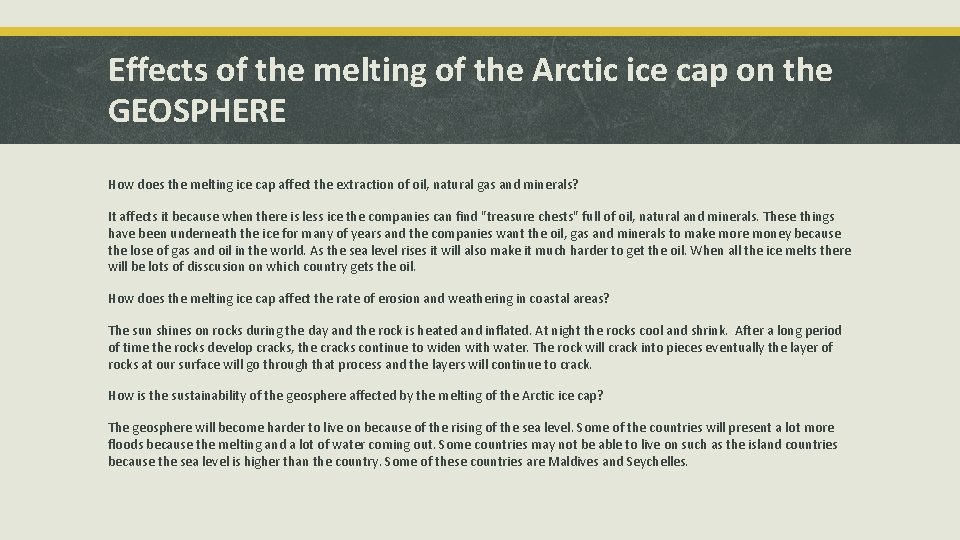Click the word 'Maldives' in the last paragraph

pyautogui.click(x=573, y=461)
